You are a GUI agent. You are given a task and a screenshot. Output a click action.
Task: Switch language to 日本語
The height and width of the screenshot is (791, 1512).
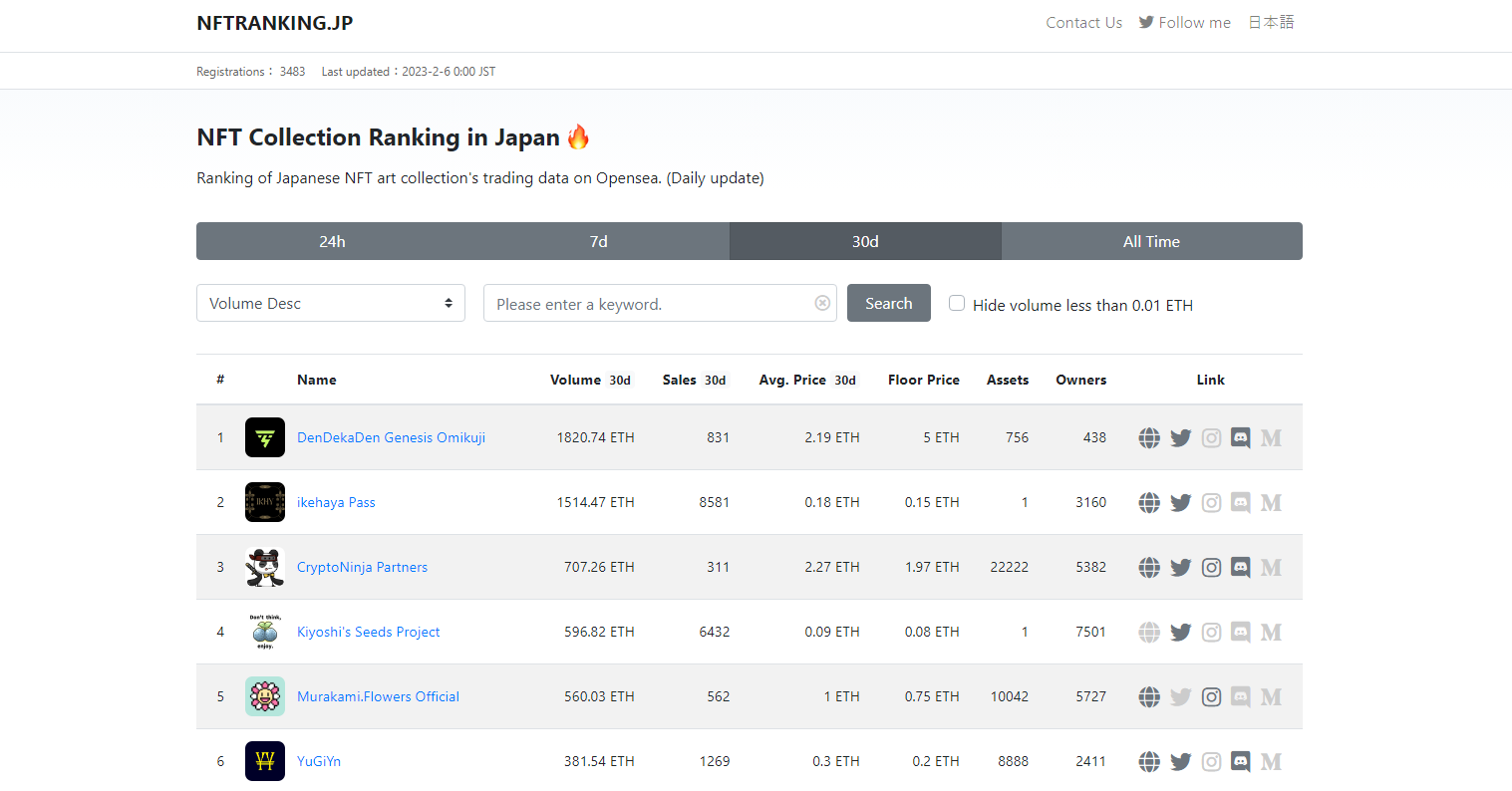pyautogui.click(x=1271, y=22)
